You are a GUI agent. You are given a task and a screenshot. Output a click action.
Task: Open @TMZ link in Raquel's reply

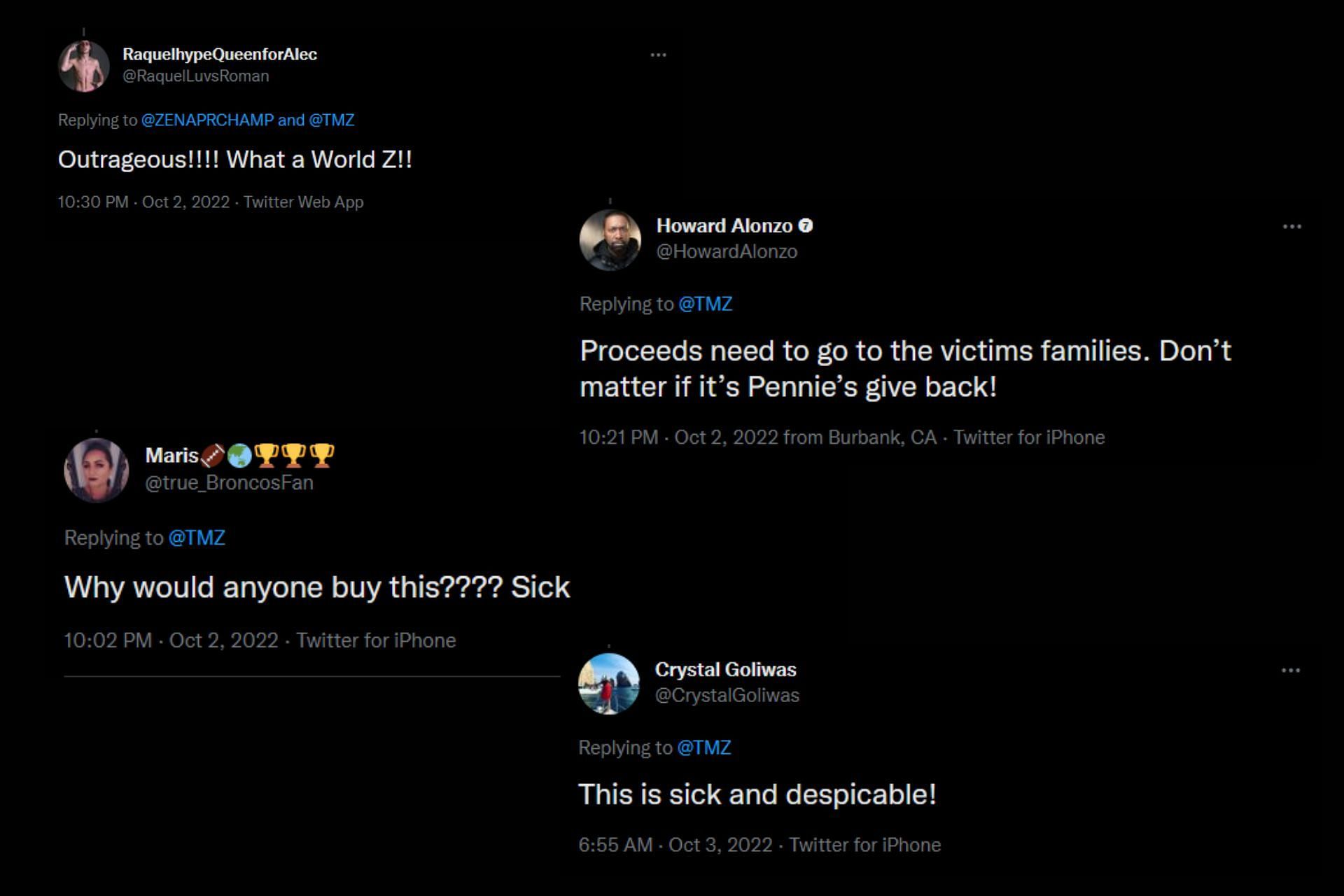tap(332, 120)
